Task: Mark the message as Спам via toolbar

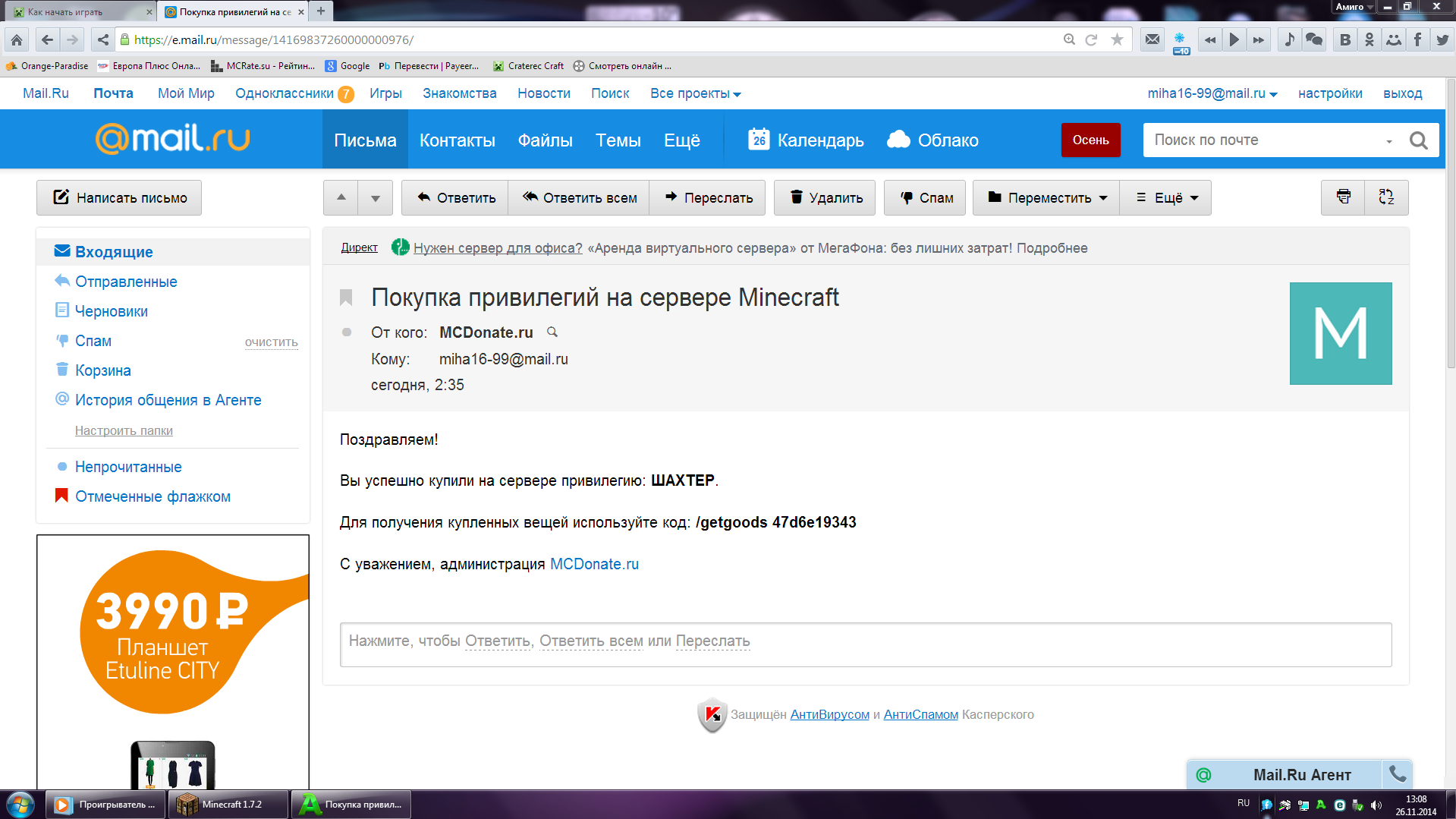Action: click(x=926, y=197)
